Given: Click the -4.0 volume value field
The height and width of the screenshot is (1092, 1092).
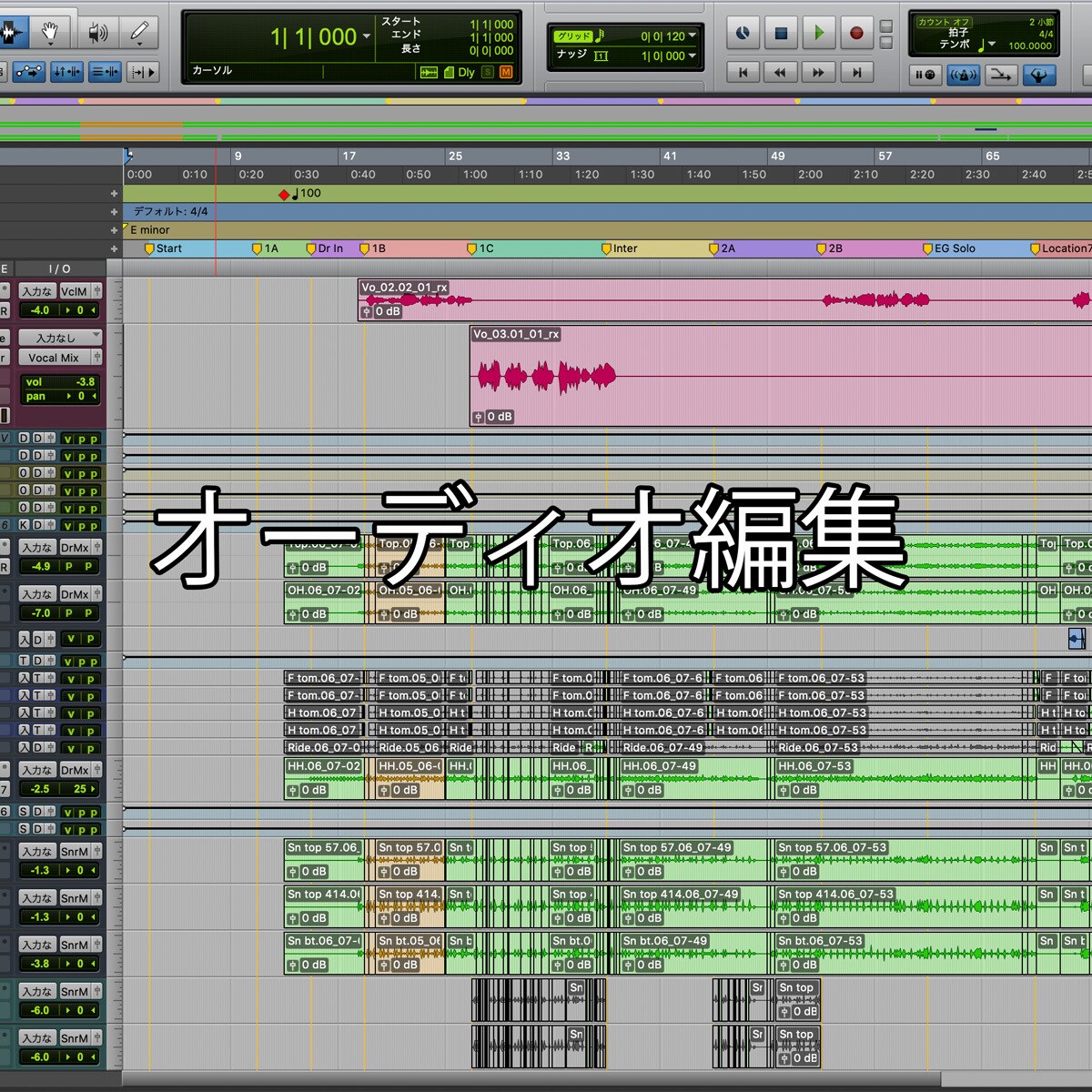Looking at the screenshot, I should click(x=40, y=310).
